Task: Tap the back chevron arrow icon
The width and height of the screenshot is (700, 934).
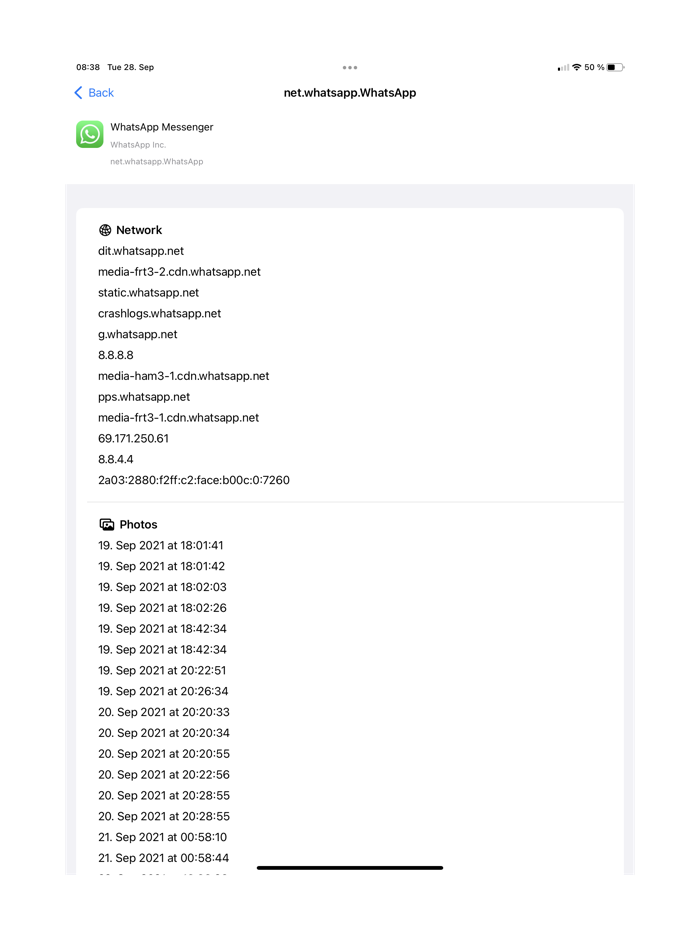Action: [x=76, y=92]
